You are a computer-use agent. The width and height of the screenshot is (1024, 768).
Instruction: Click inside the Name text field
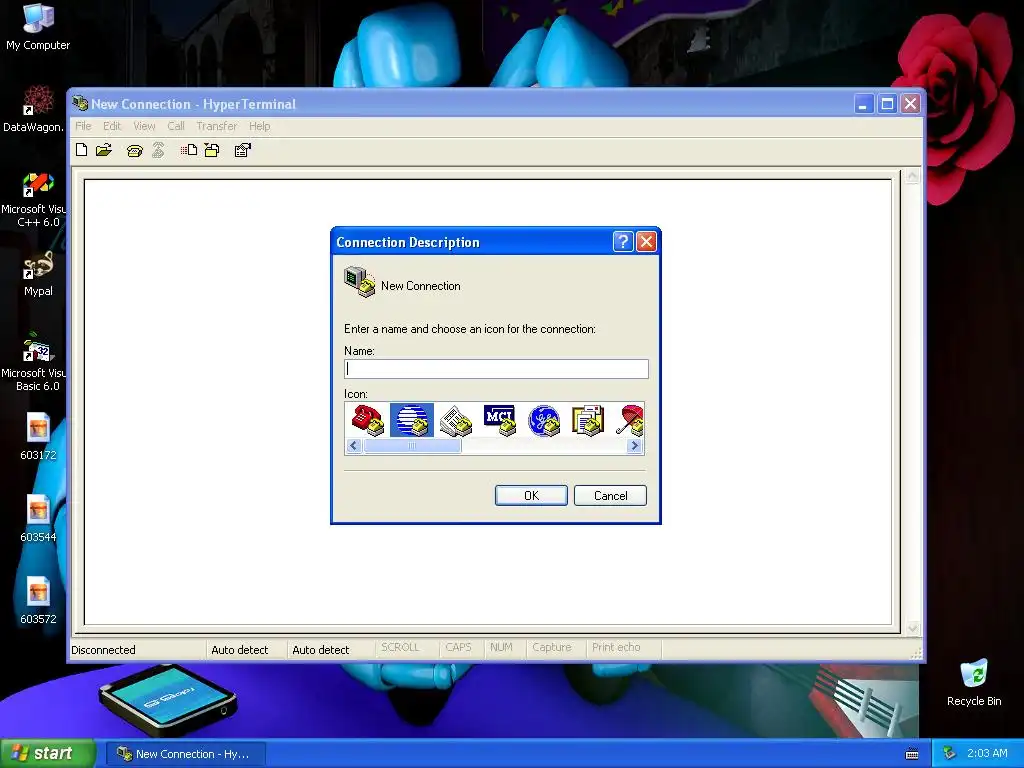pos(496,369)
